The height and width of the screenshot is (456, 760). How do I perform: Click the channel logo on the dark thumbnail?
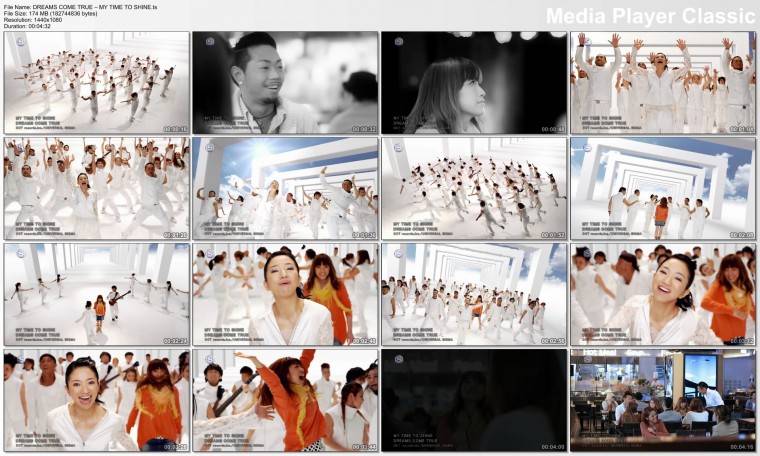tap(399, 359)
